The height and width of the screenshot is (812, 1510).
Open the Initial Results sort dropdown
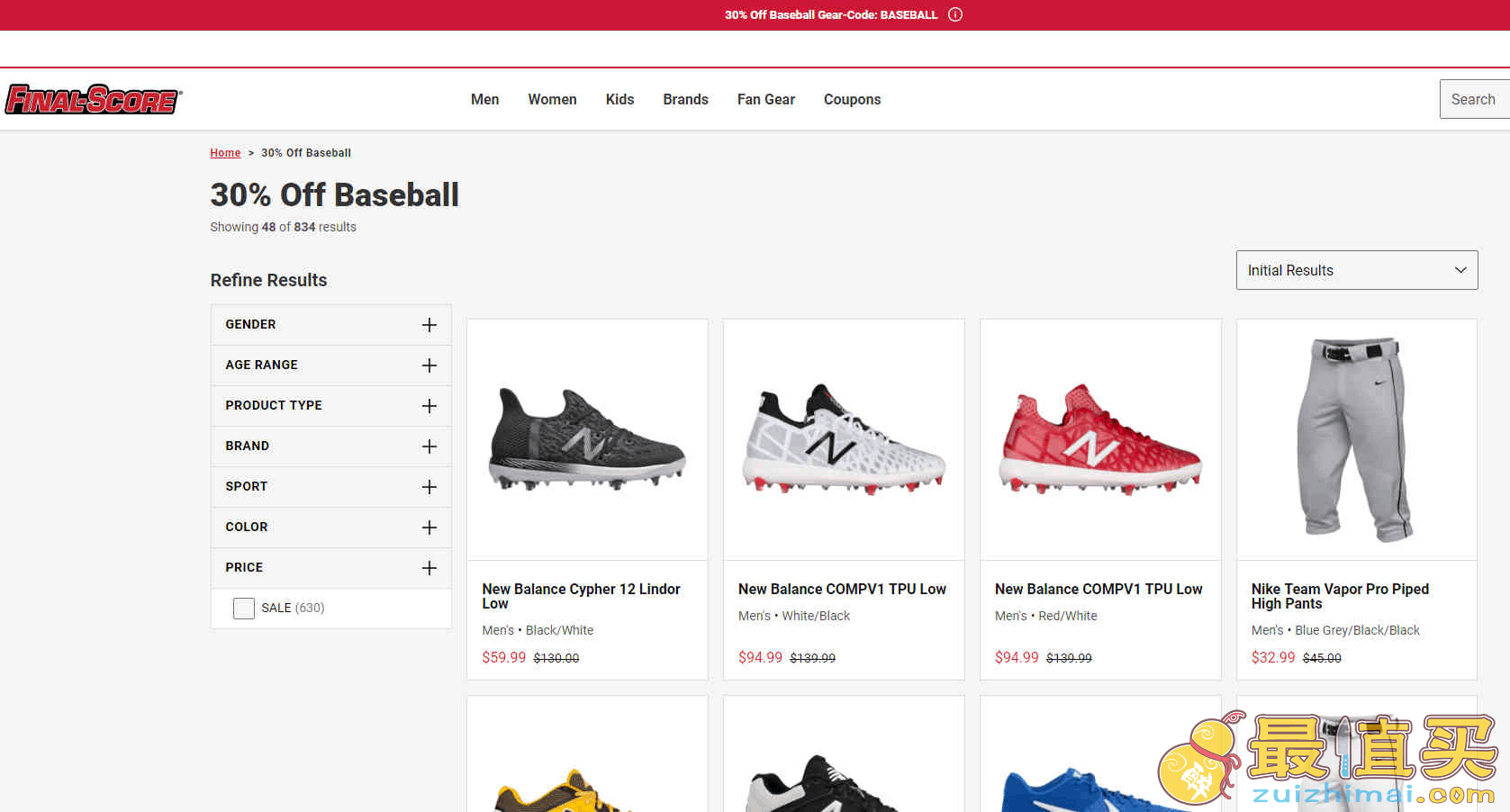[1357, 270]
